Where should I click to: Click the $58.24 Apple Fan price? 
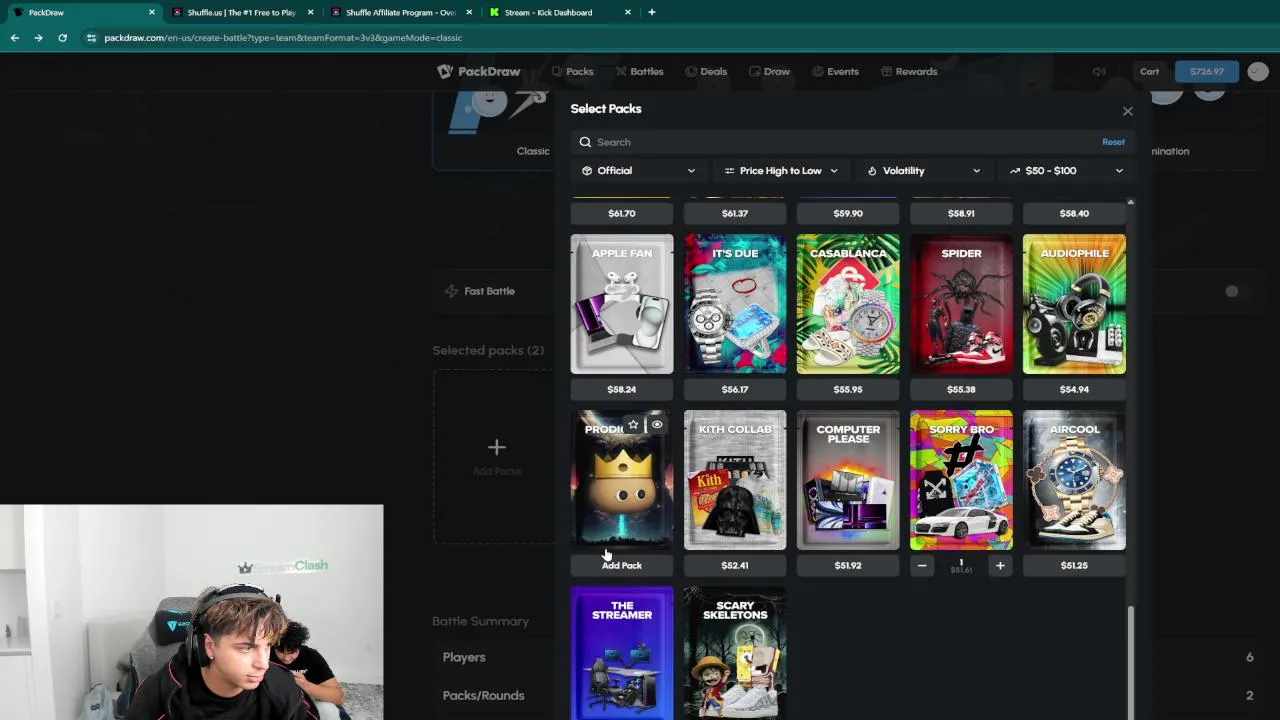621,390
